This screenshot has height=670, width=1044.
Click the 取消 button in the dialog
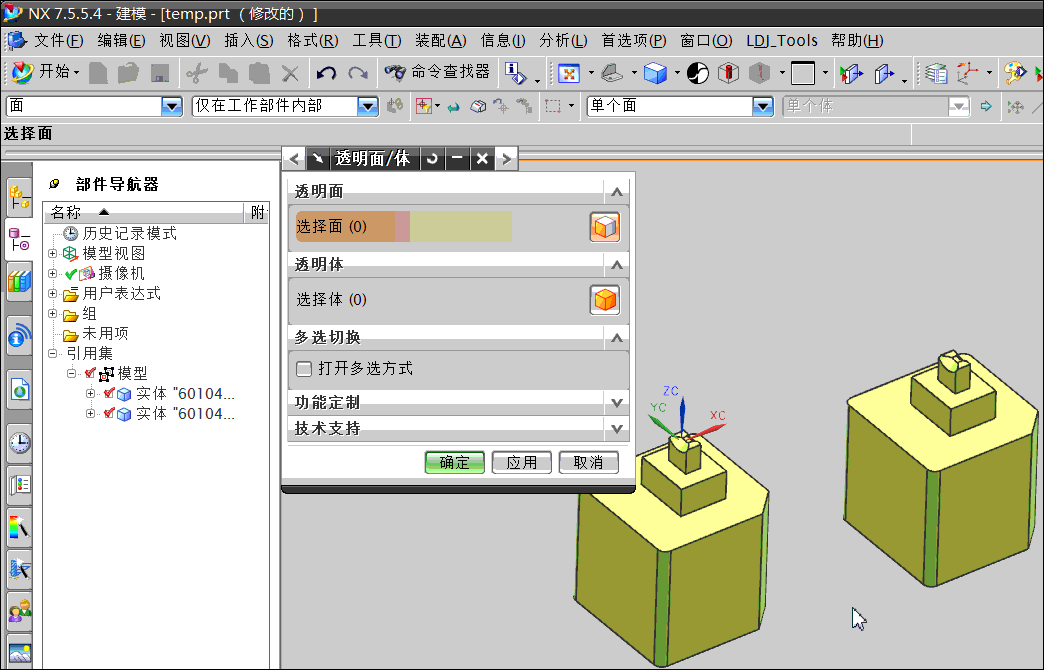click(x=588, y=462)
